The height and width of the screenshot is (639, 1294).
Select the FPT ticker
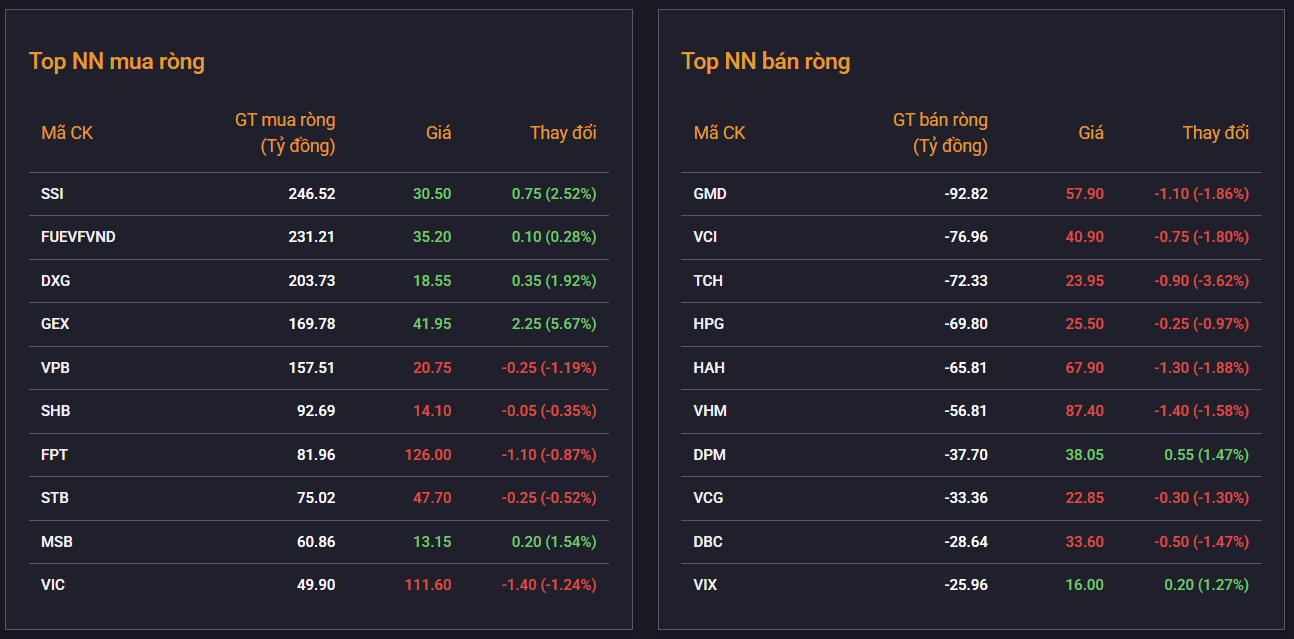(54, 455)
